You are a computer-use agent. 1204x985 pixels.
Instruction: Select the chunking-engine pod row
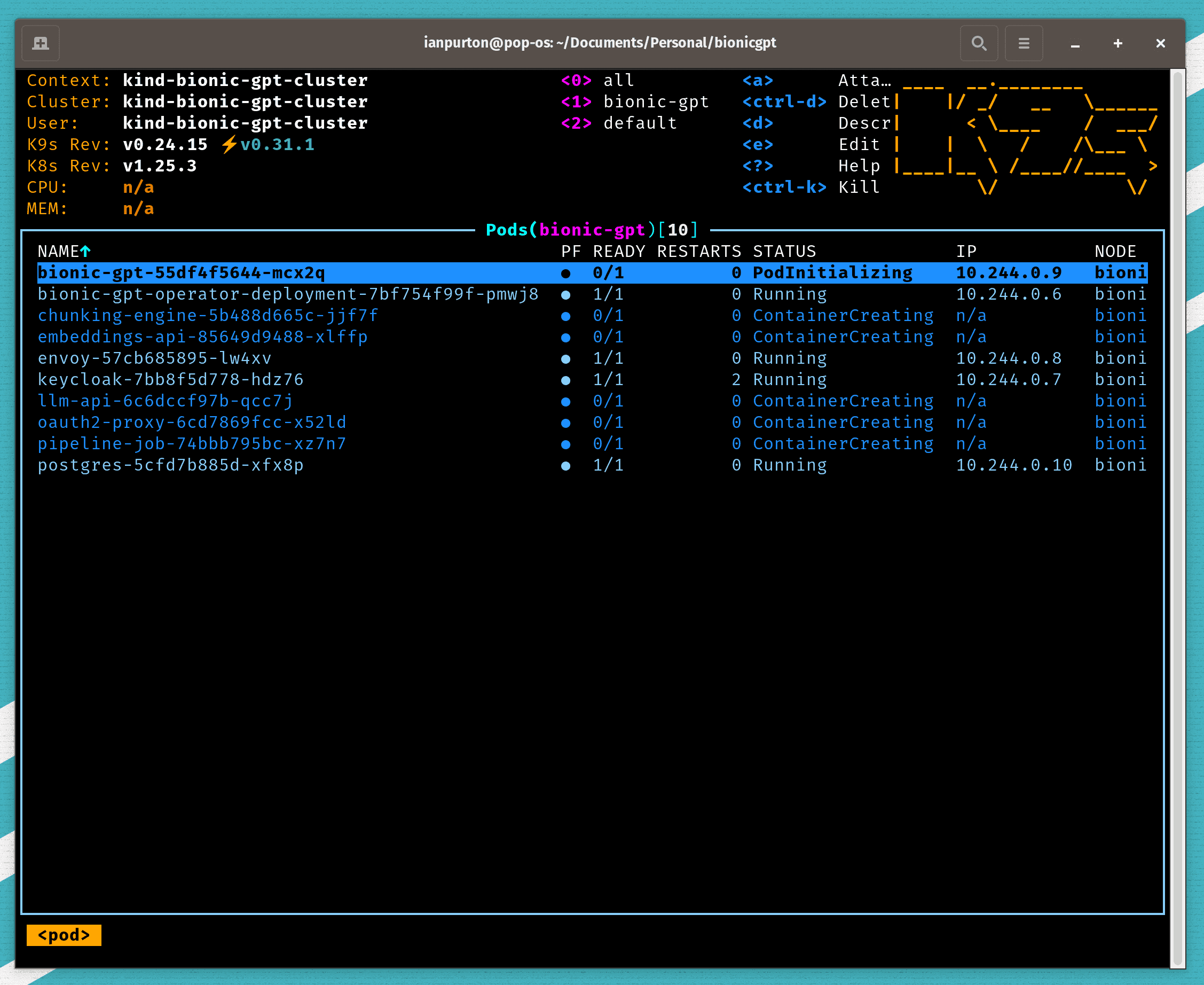[208, 316]
